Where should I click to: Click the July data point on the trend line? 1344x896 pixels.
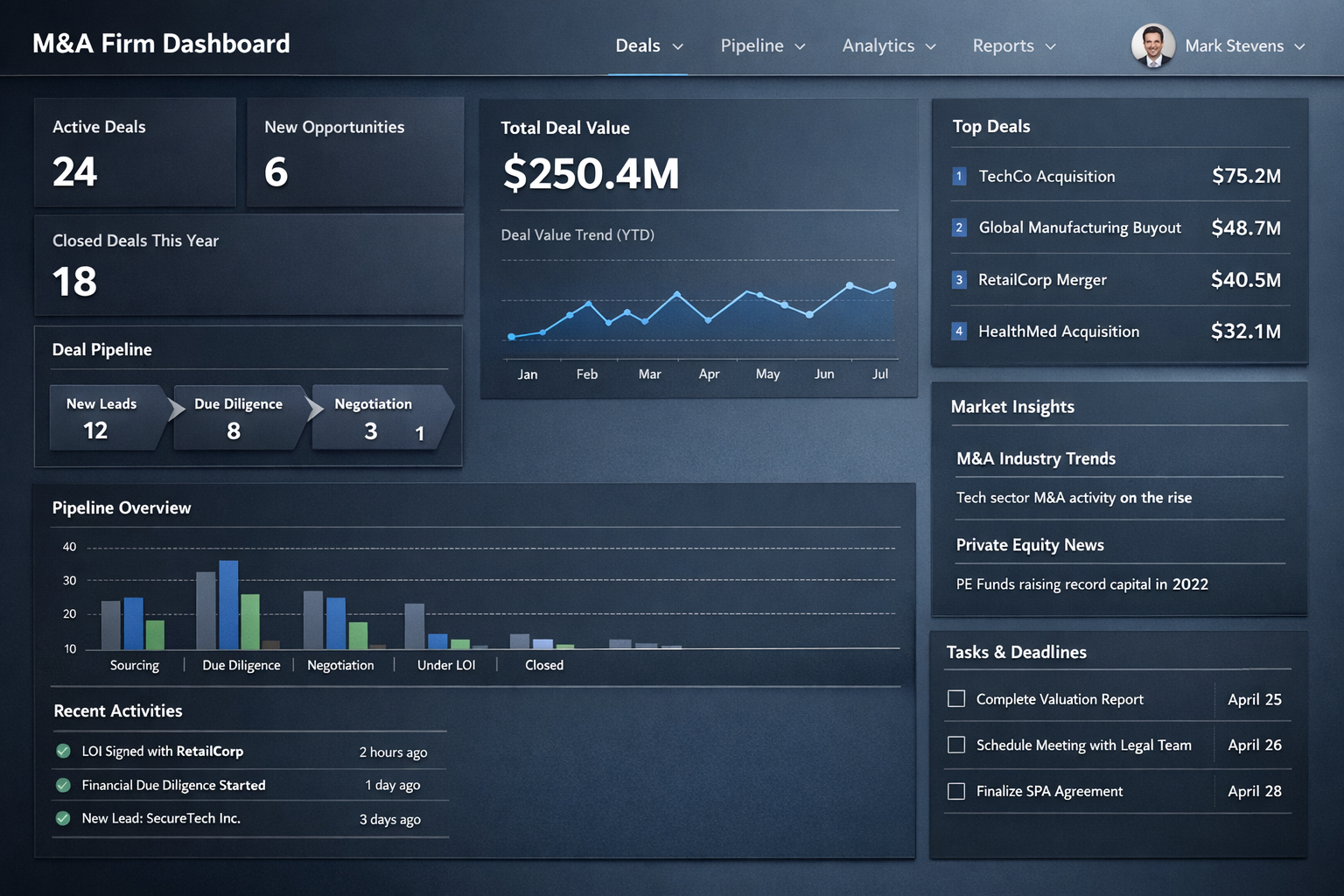(892, 285)
